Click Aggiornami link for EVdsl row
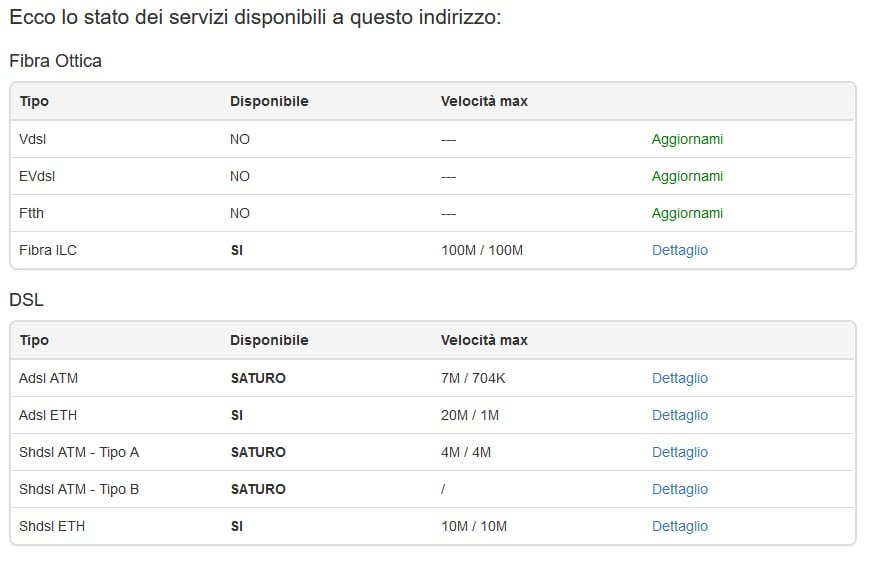Screen dimensions: 878x565 pyautogui.click(x=687, y=176)
